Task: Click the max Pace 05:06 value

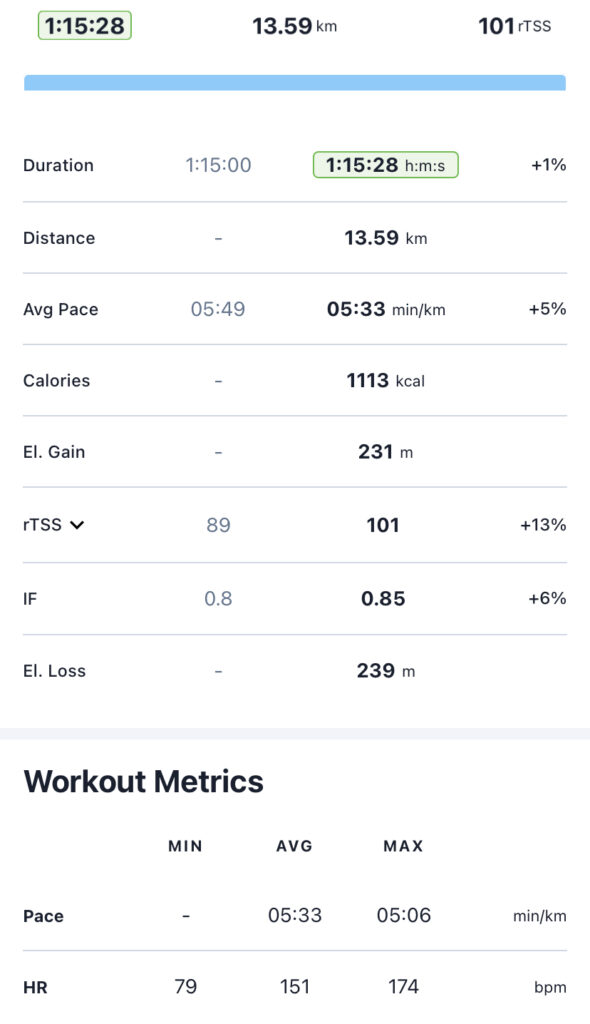Action: coord(404,916)
